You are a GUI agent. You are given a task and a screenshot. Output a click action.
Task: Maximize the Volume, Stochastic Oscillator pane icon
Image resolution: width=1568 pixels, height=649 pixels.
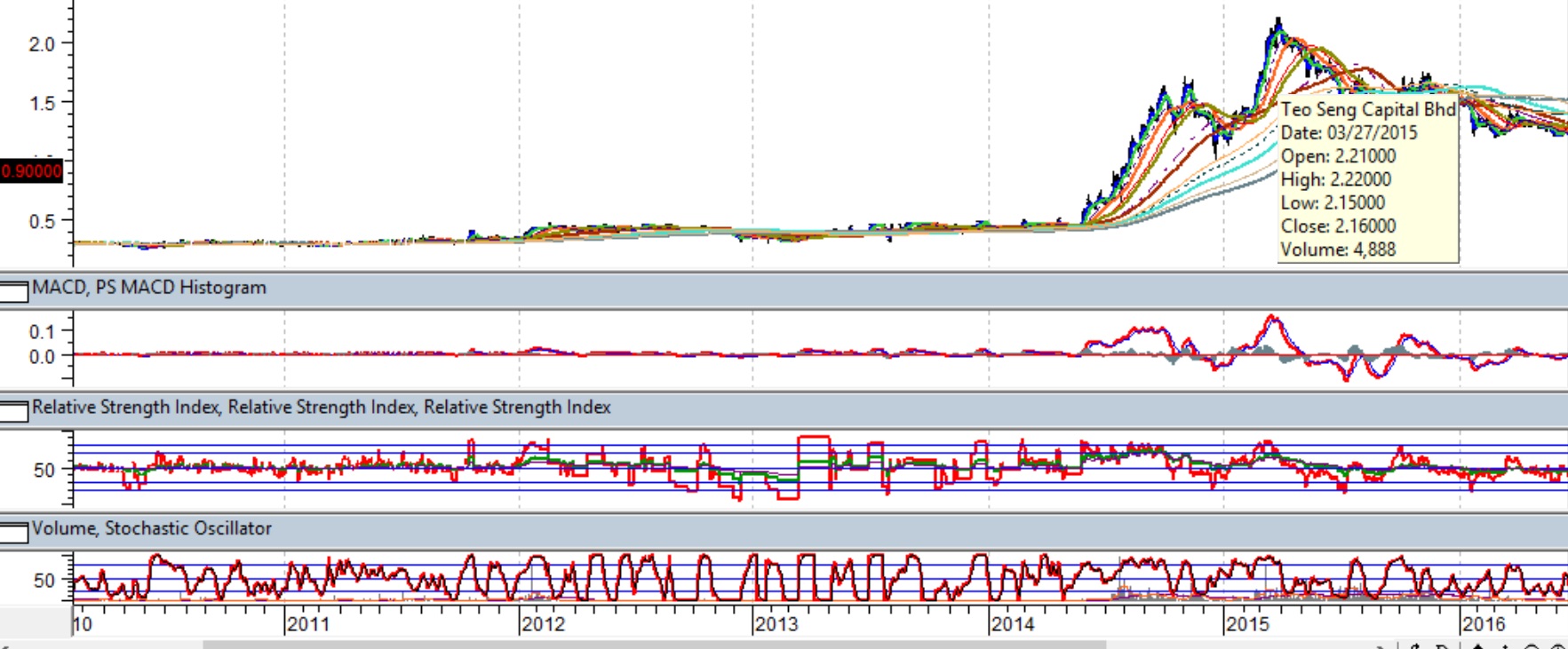tap(14, 532)
